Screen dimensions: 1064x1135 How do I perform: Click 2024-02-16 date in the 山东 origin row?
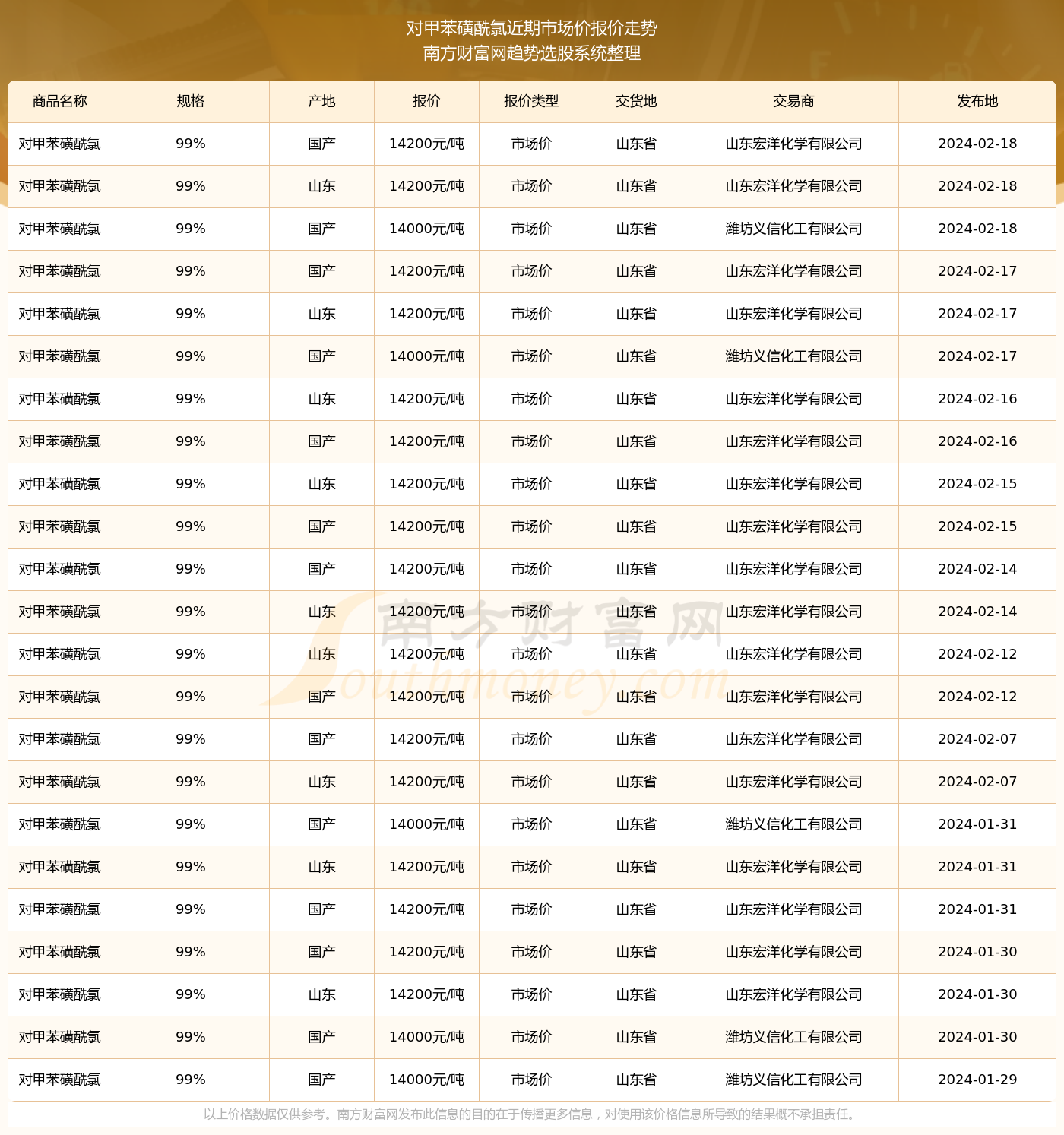pyautogui.click(x=977, y=399)
